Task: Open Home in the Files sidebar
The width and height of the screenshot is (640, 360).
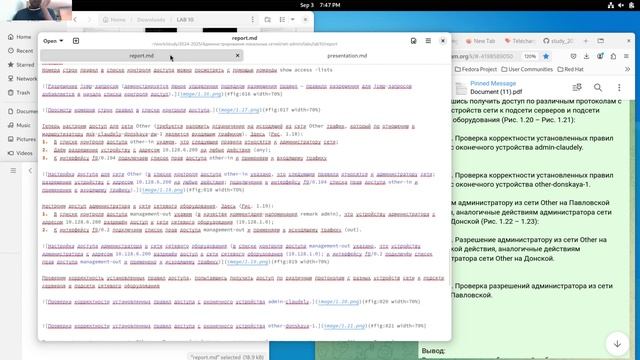Action: click(20, 37)
